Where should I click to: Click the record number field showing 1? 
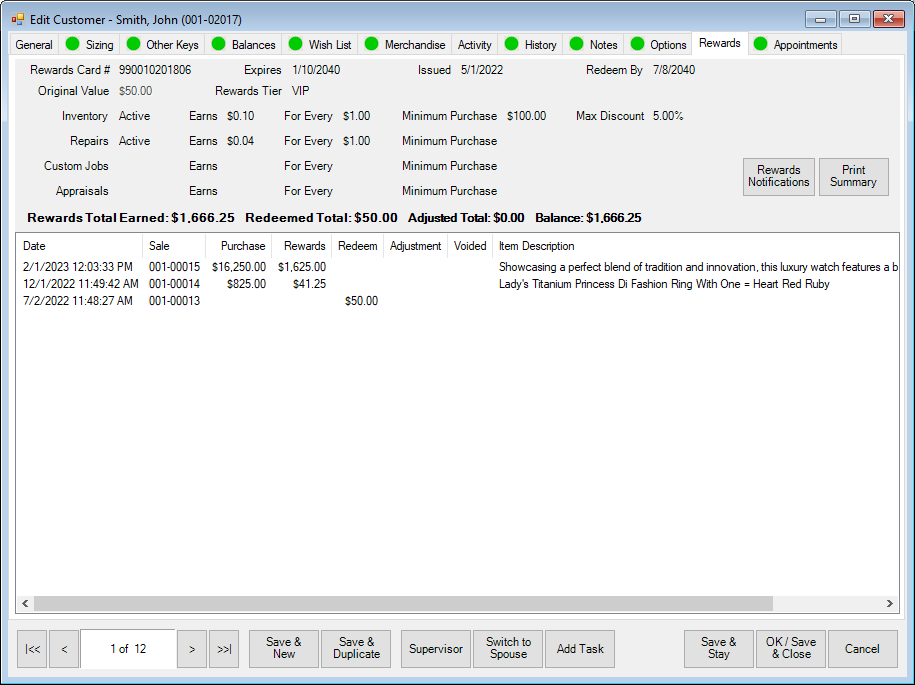(127, 649)
